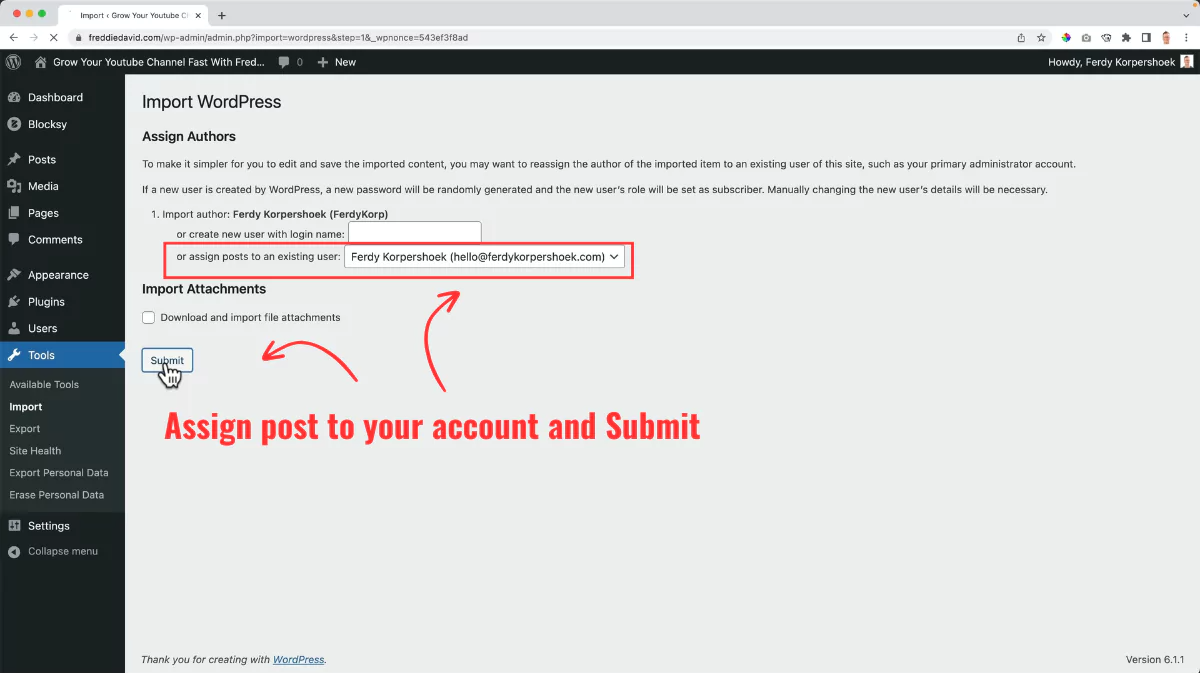Open the Settings gear in the sidebar
The image size is (1200, 673).
coord(14,525)
